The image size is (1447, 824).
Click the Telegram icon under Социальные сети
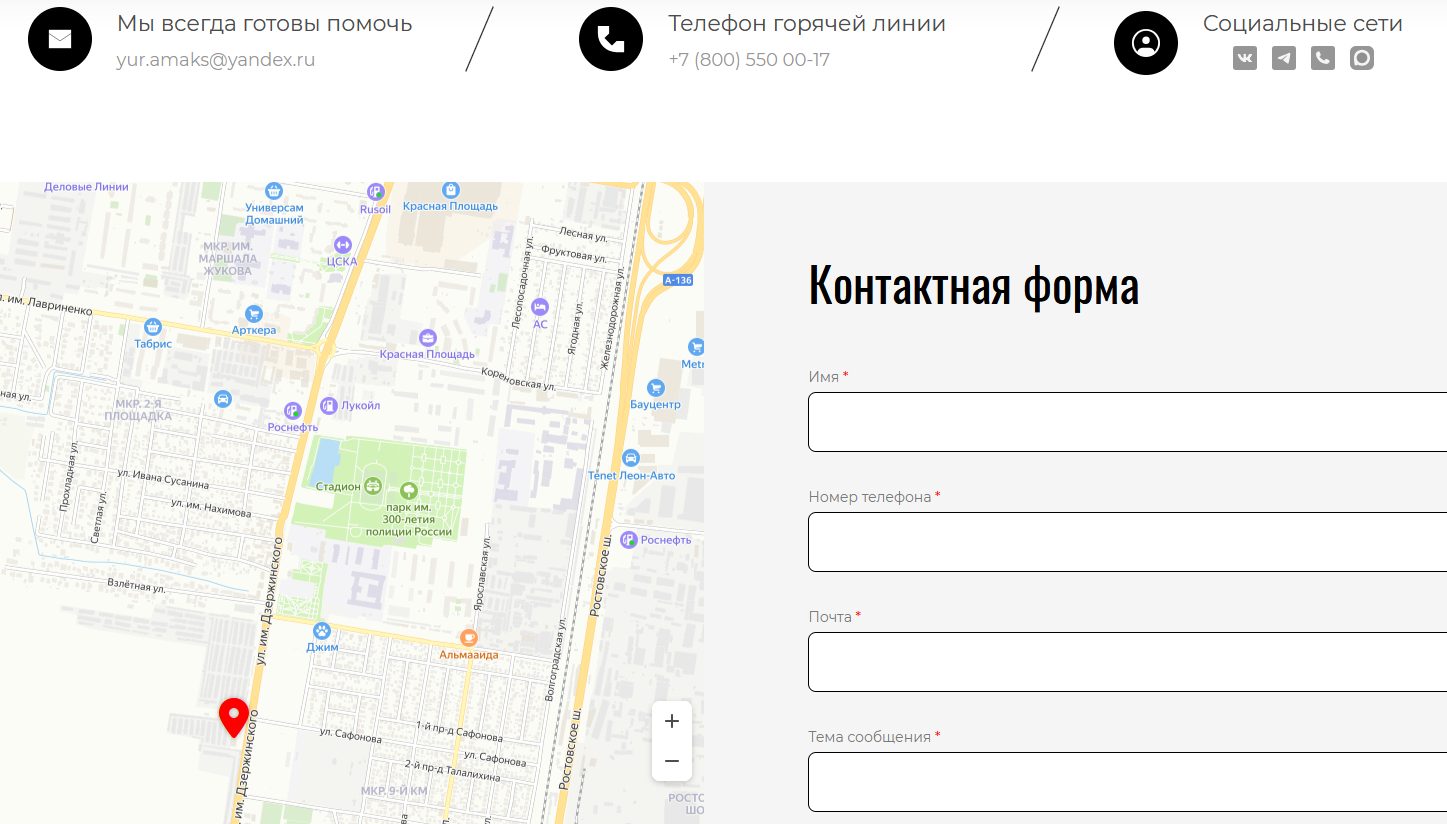(x=1283, y=58)
